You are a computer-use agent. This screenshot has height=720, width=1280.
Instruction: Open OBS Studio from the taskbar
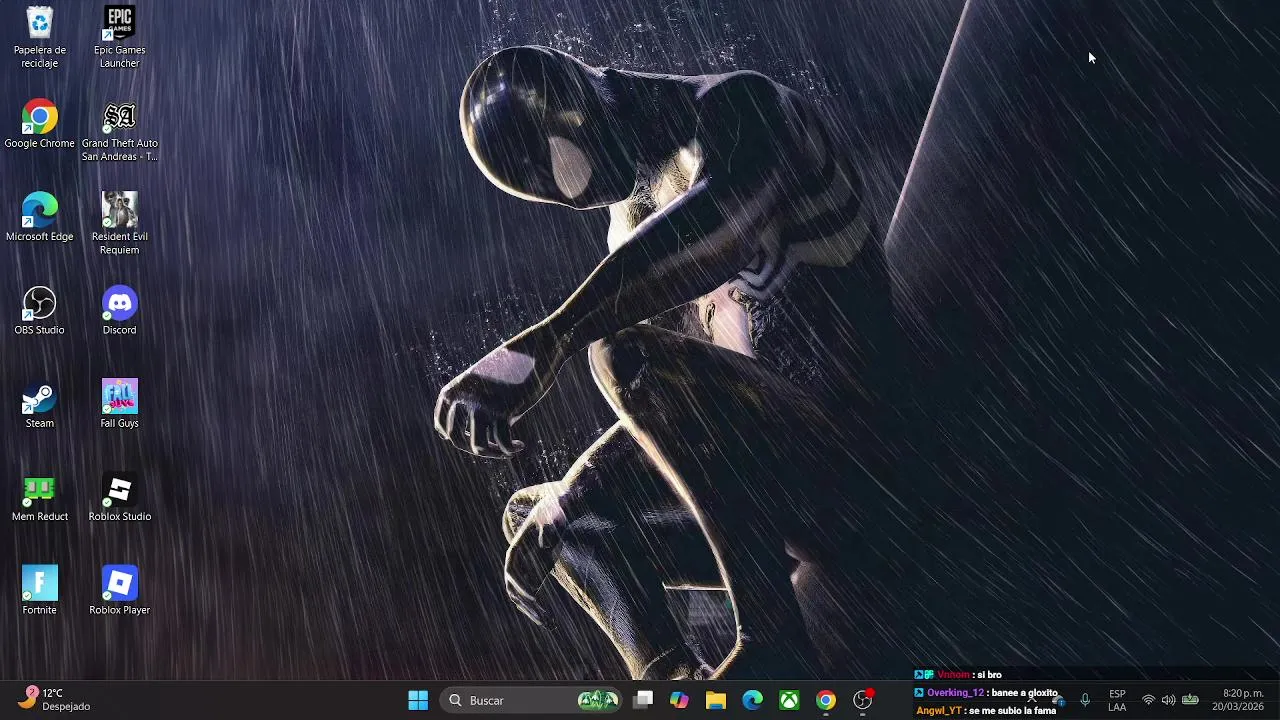(x=863, y=700)
